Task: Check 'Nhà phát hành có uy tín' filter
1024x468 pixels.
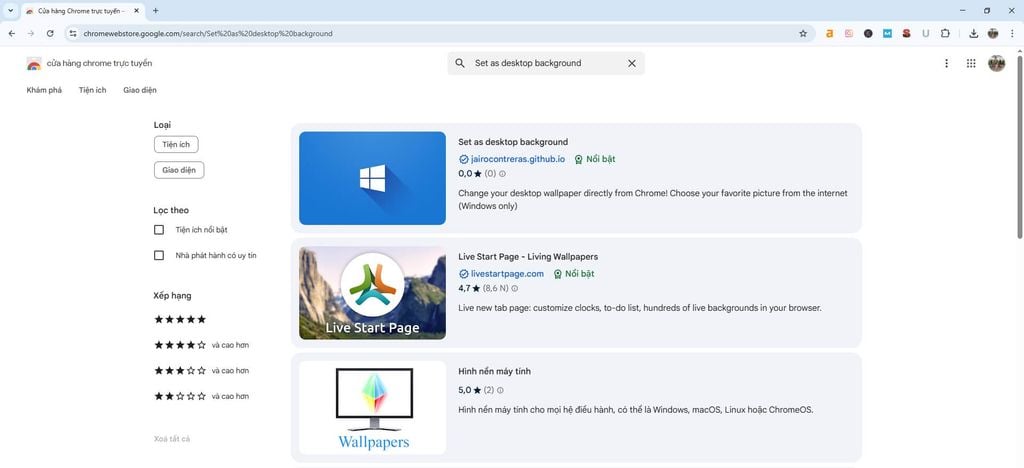Action: (159, 255)
